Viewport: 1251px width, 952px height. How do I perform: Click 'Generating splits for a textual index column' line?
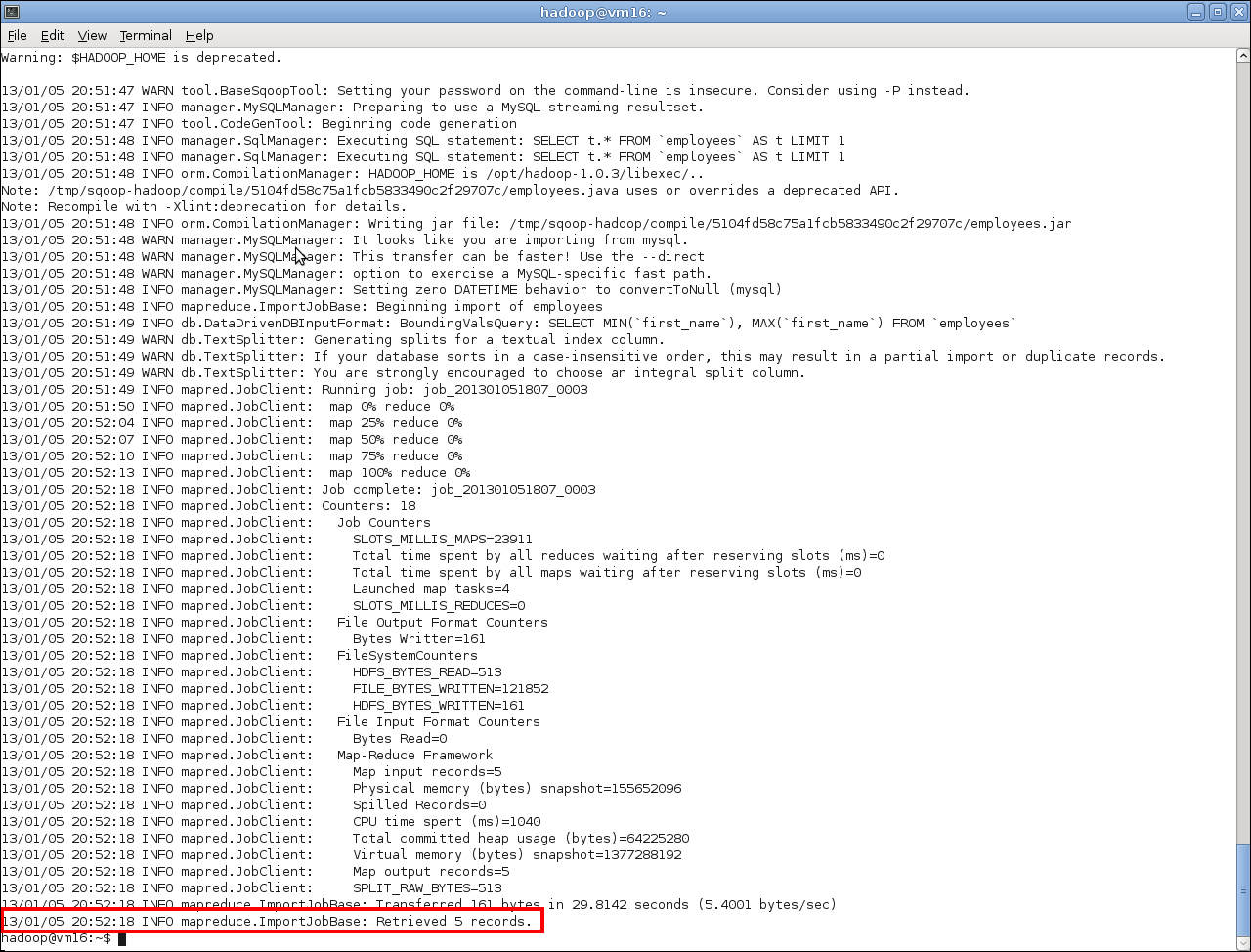click(333, 340)
